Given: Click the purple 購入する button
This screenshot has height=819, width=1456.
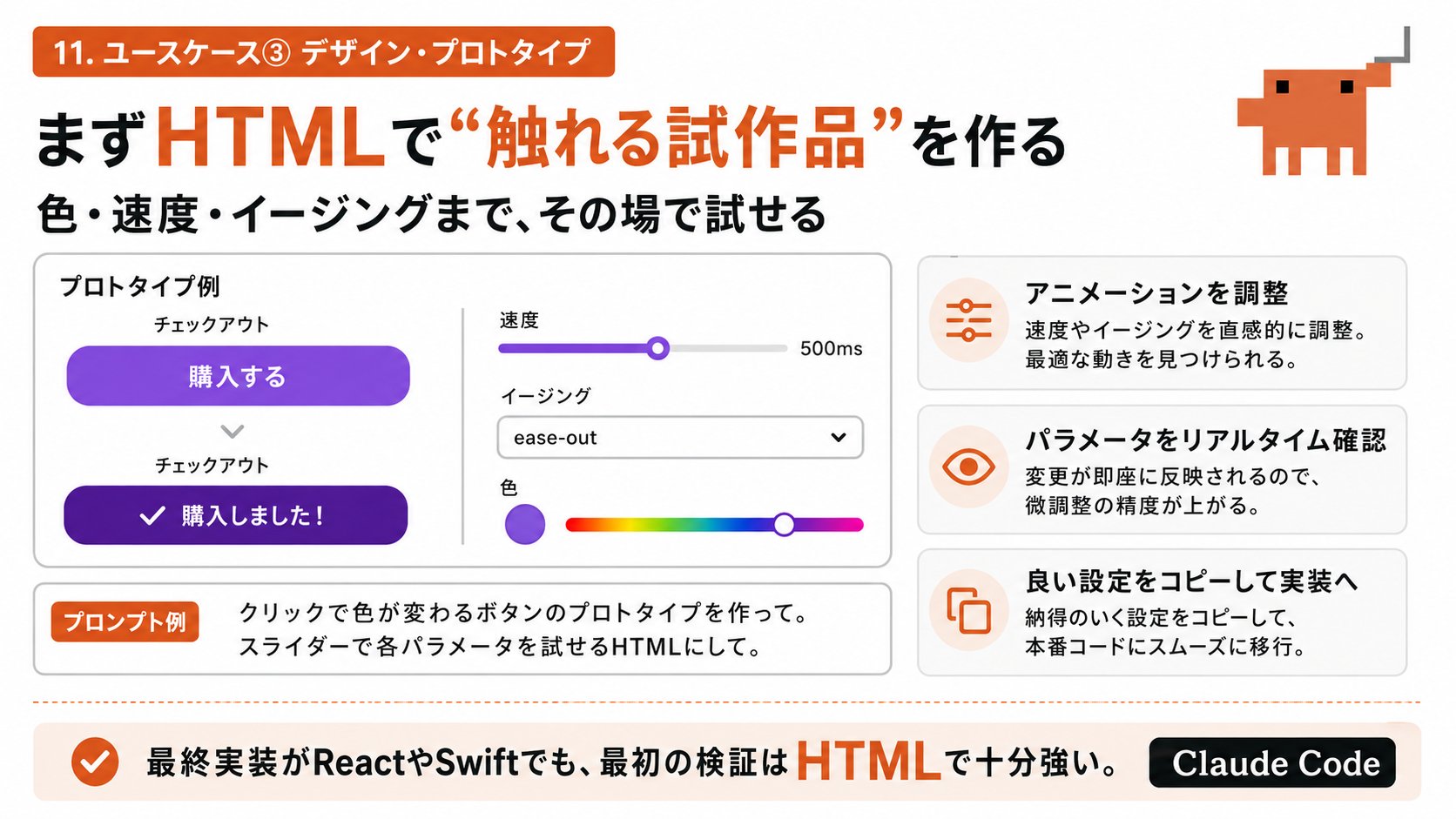Looking at the screenshot, I should click(x=238, y=376).
